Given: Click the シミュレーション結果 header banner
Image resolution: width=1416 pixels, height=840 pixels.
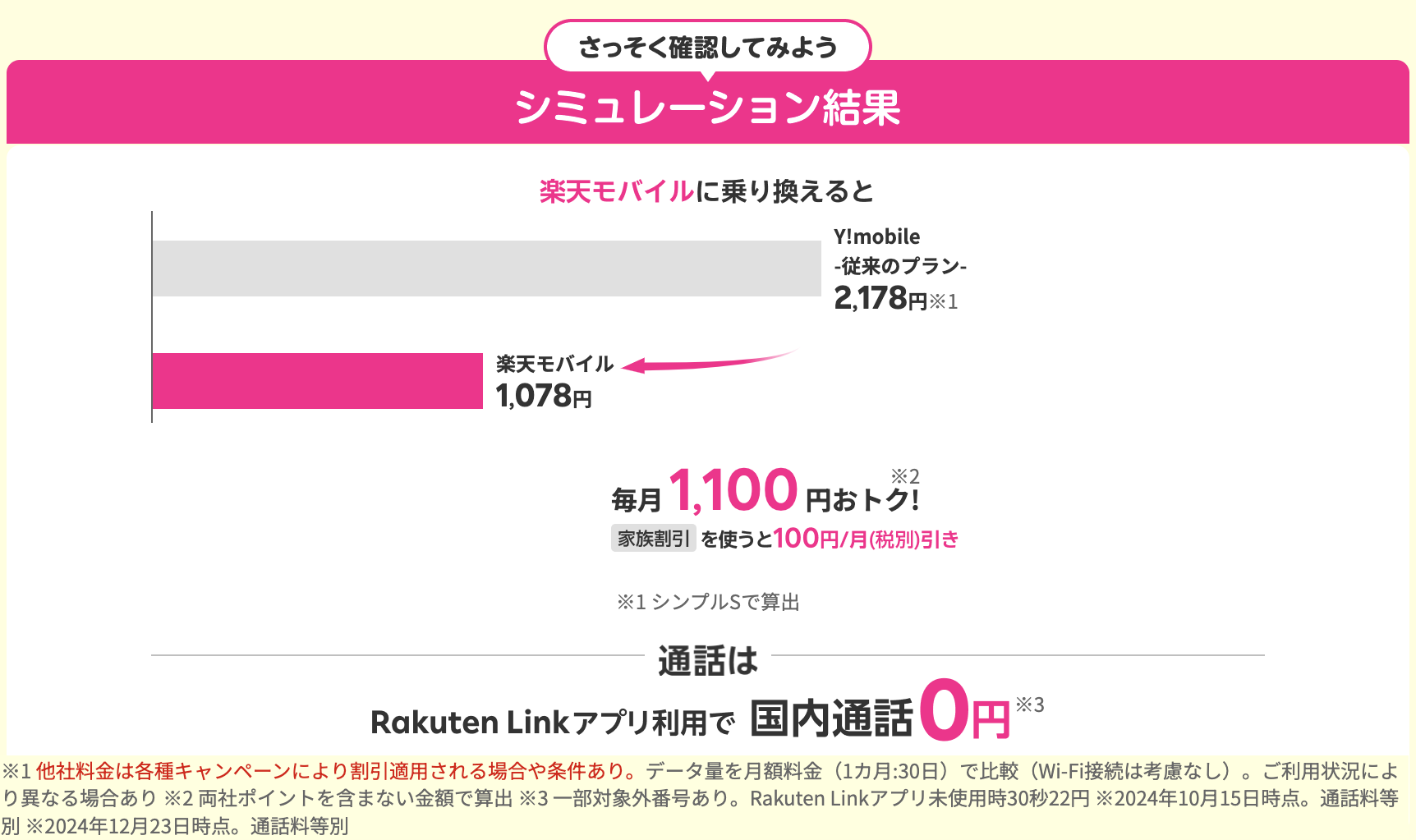Looking at the screenshot, I should (x=708, y=107).
